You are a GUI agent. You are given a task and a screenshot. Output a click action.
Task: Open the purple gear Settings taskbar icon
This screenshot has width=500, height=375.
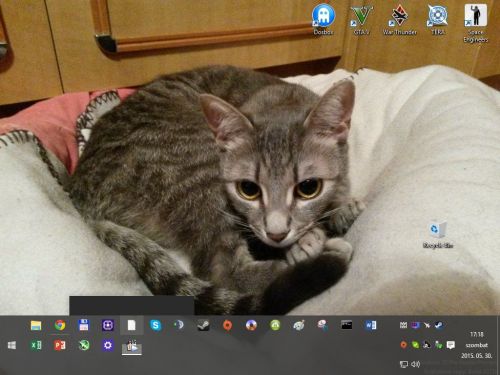(x=108, y=345)
